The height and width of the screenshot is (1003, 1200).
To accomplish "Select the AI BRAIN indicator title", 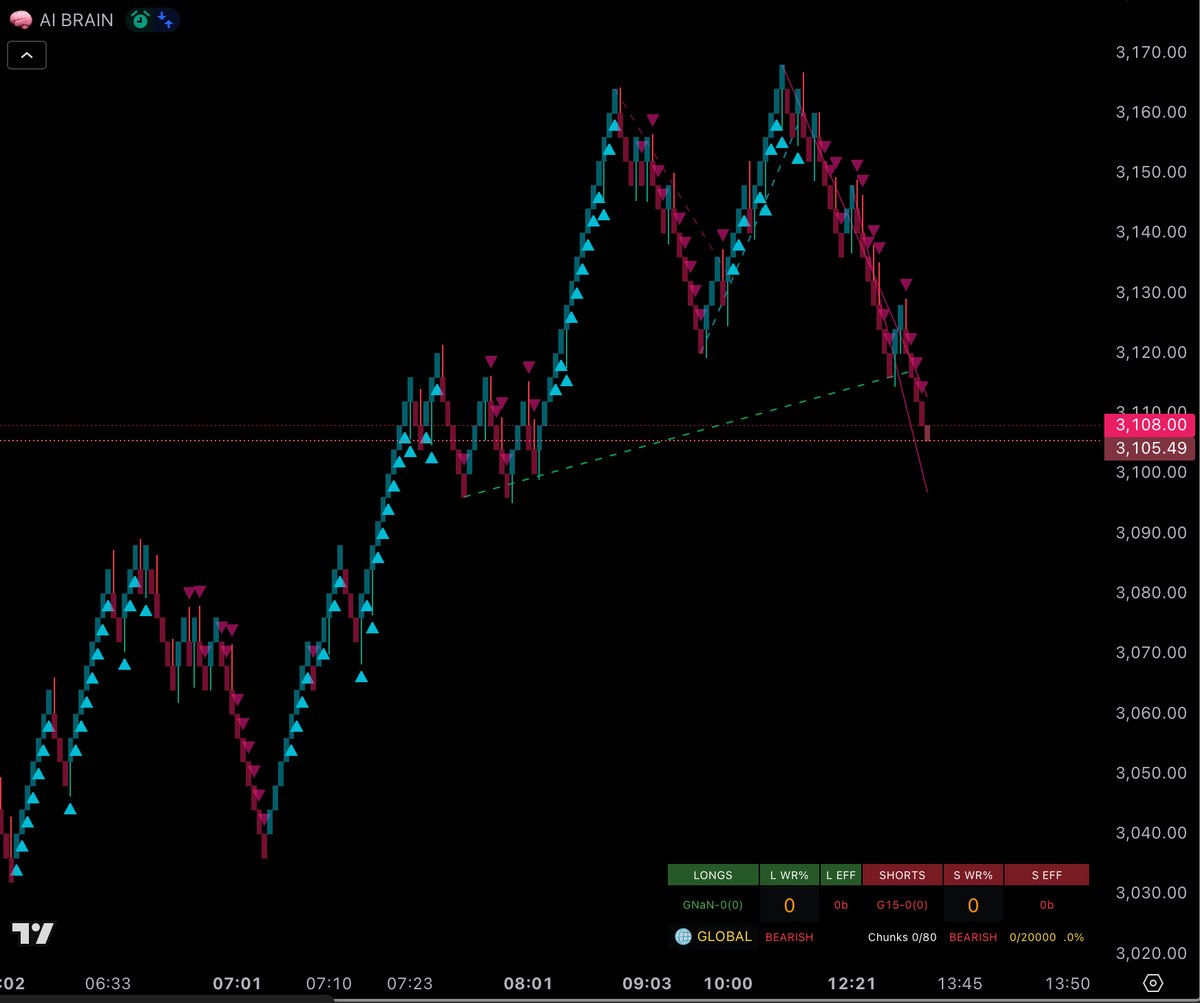I will point(76,19).
